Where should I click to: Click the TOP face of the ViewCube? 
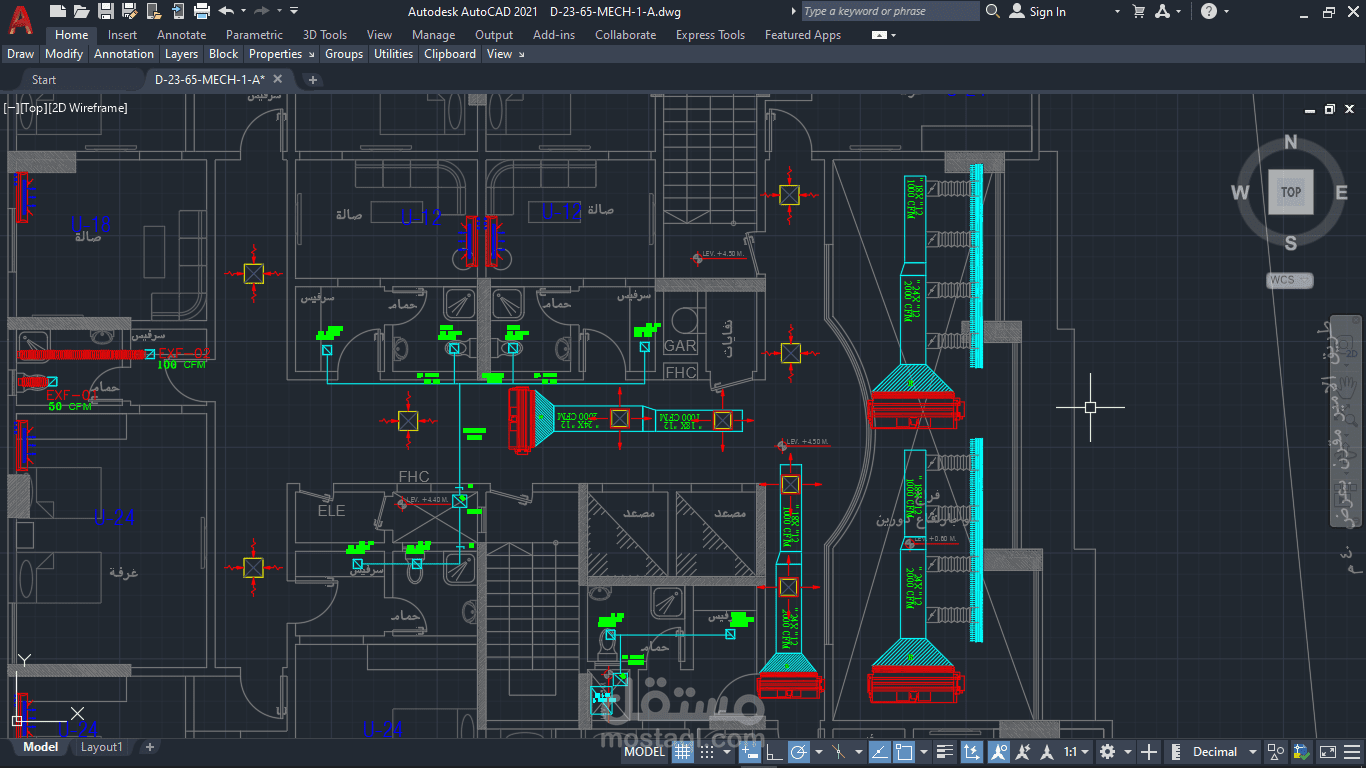tap(1290, 192)
